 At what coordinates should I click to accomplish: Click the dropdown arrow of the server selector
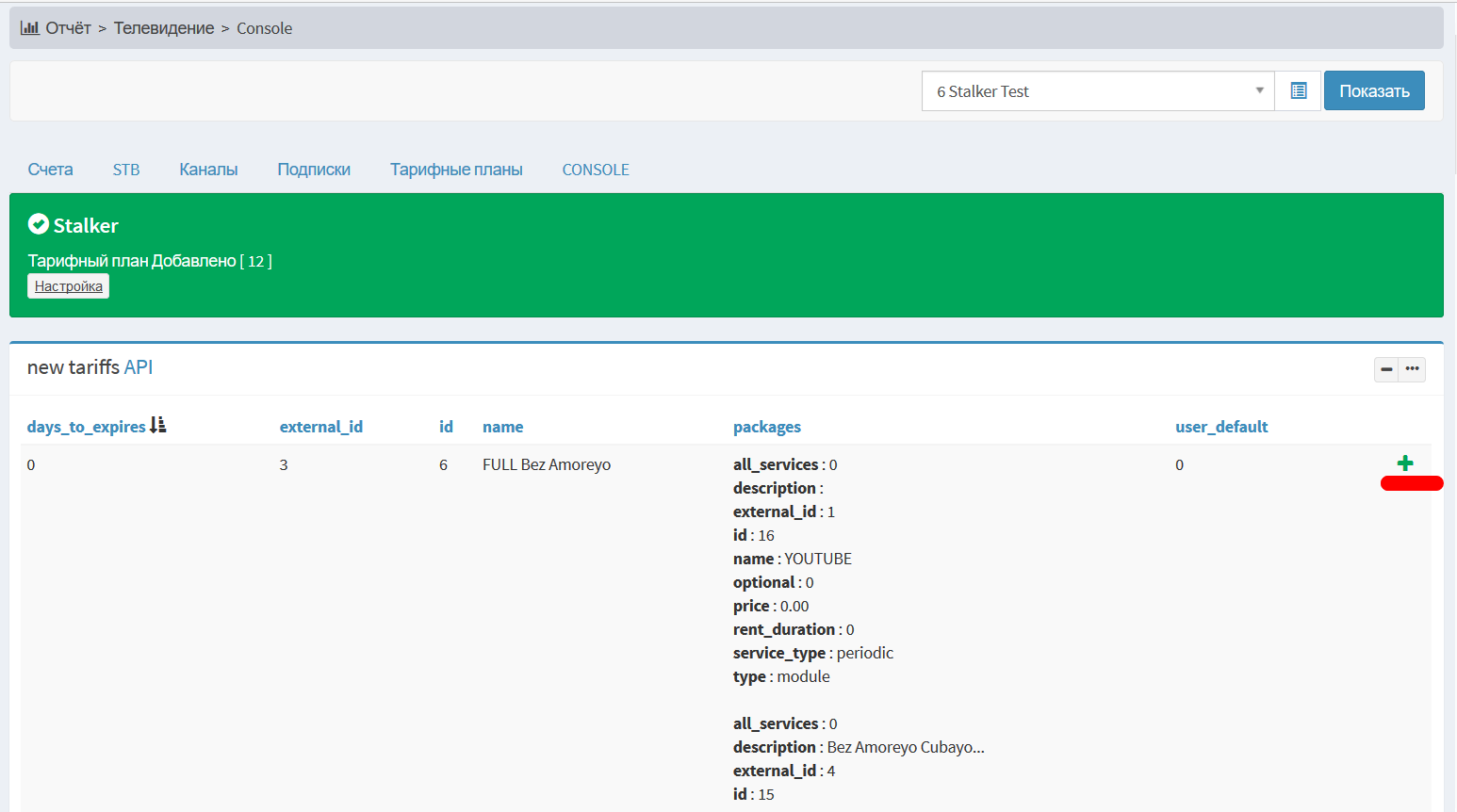click(1259, 91)
